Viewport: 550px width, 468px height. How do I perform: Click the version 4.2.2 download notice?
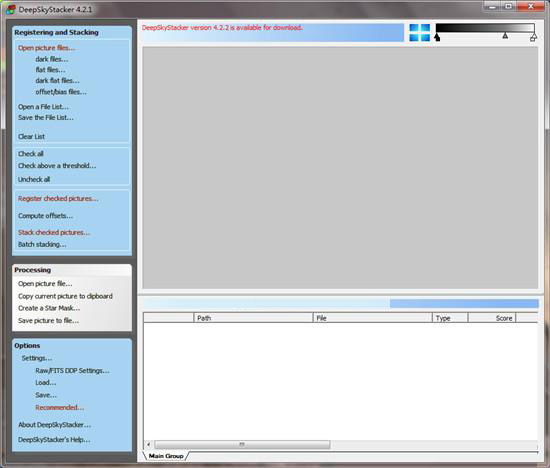pos(222,28)
